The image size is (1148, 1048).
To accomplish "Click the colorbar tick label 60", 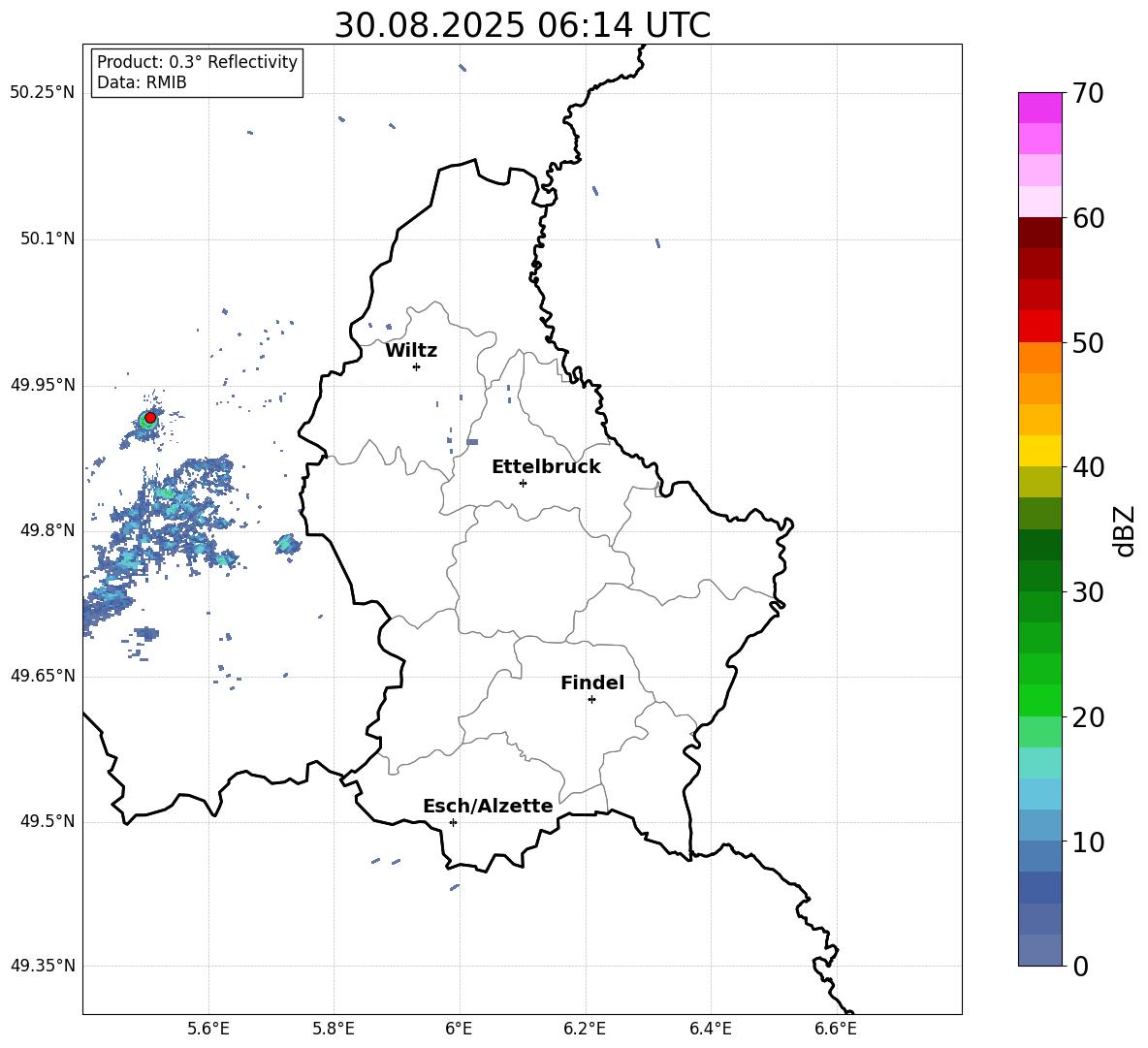I will (x=1088, y=218).
